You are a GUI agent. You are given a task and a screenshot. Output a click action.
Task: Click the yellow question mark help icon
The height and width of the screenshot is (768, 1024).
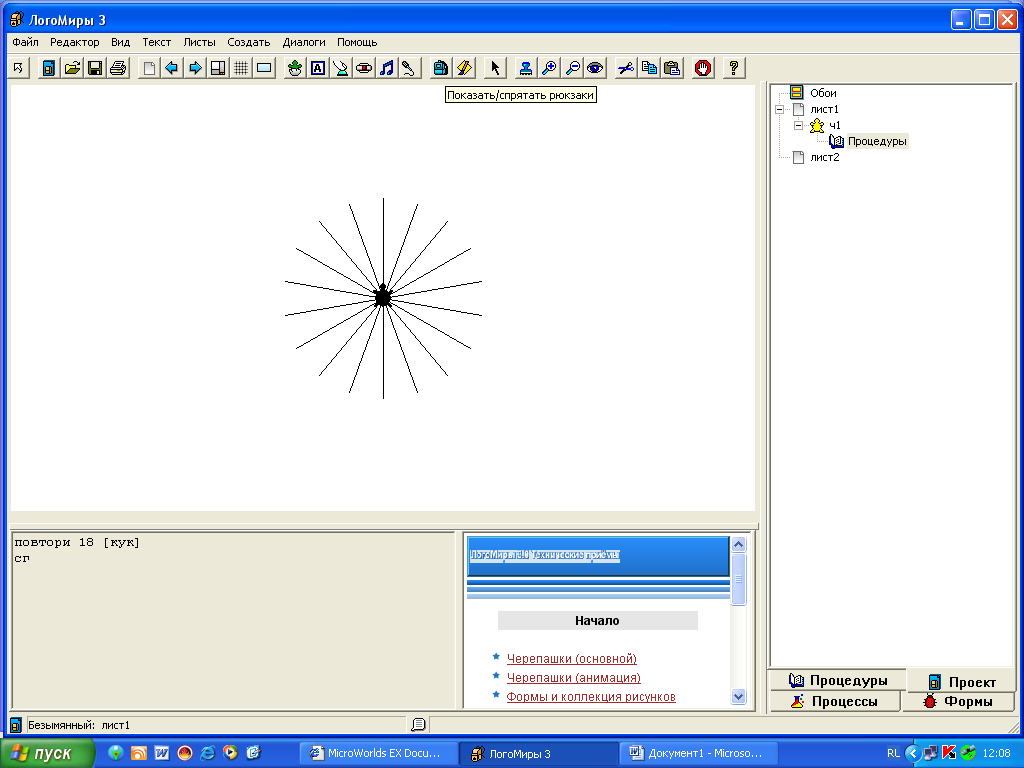coord(734,68)
